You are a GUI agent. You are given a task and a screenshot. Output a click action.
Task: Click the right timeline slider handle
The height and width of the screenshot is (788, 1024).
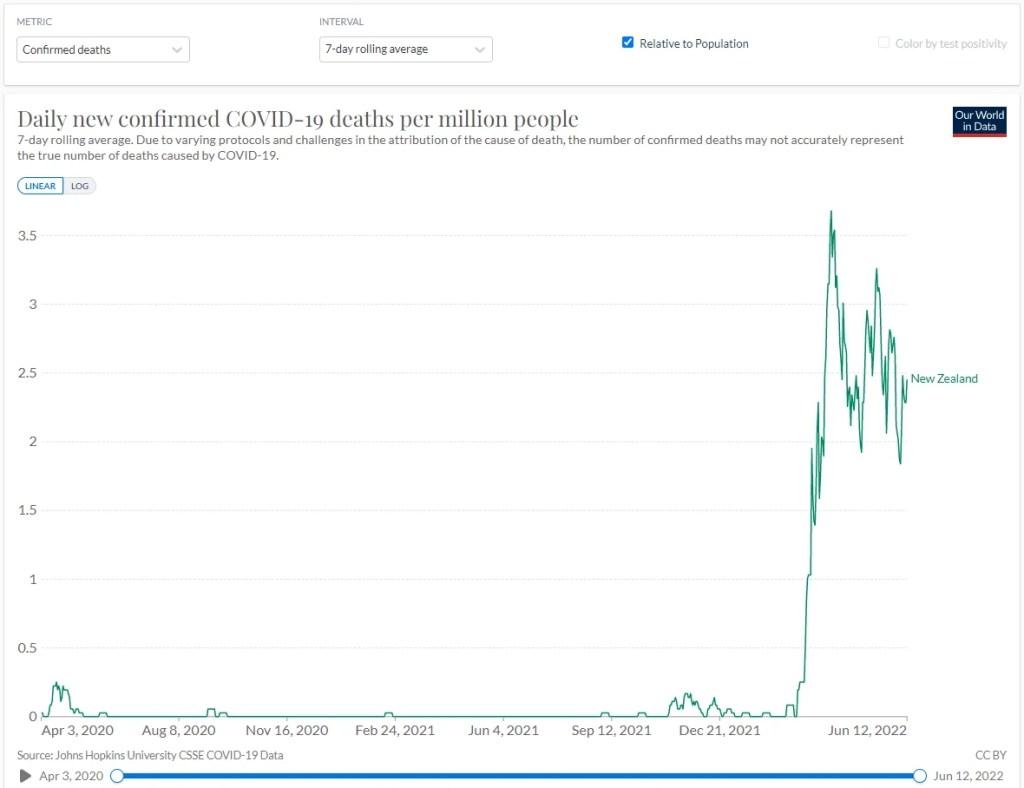point(920,776)
